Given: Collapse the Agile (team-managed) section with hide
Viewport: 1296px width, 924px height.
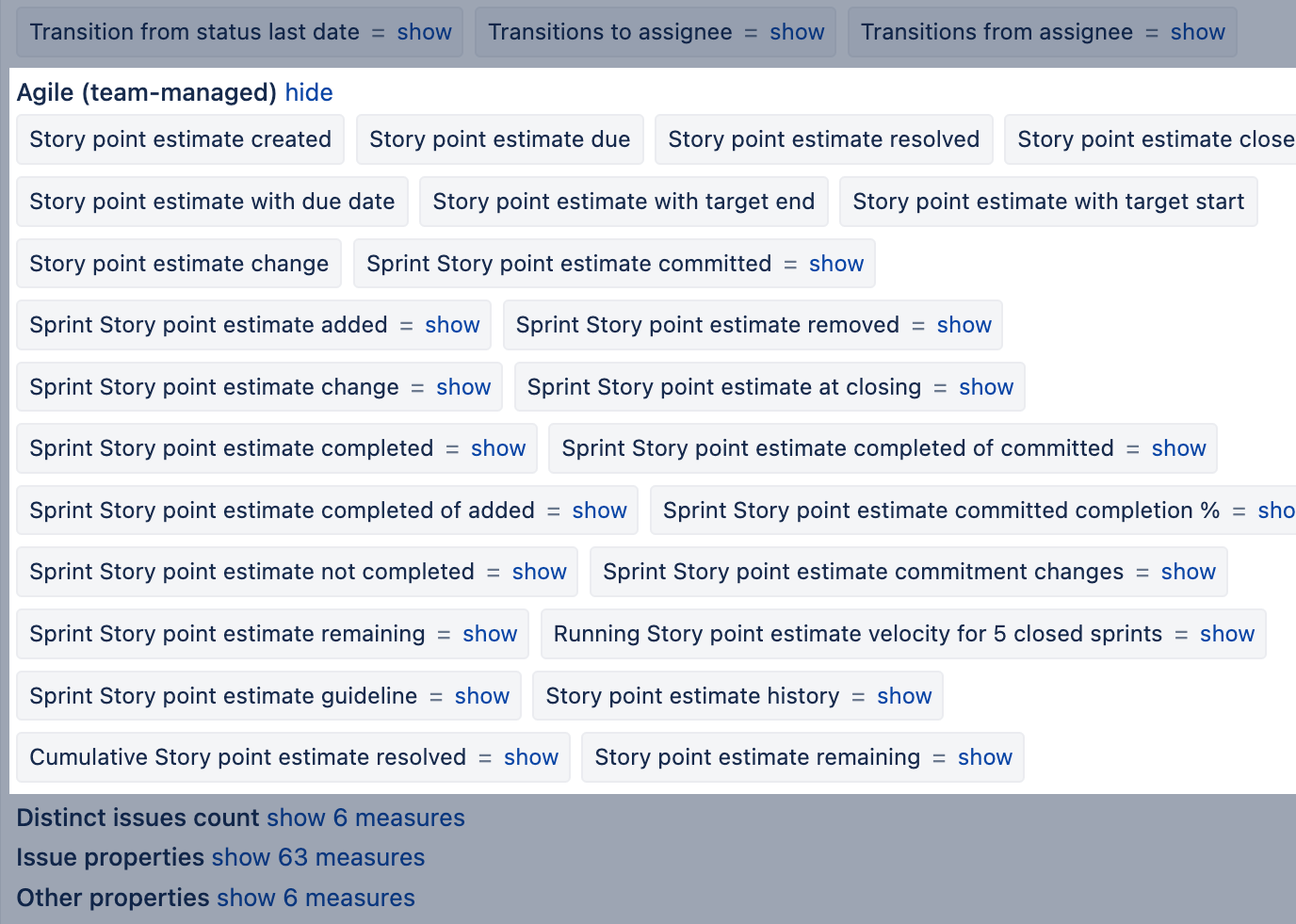Looking at the screenshot, I should coord(309,92).
